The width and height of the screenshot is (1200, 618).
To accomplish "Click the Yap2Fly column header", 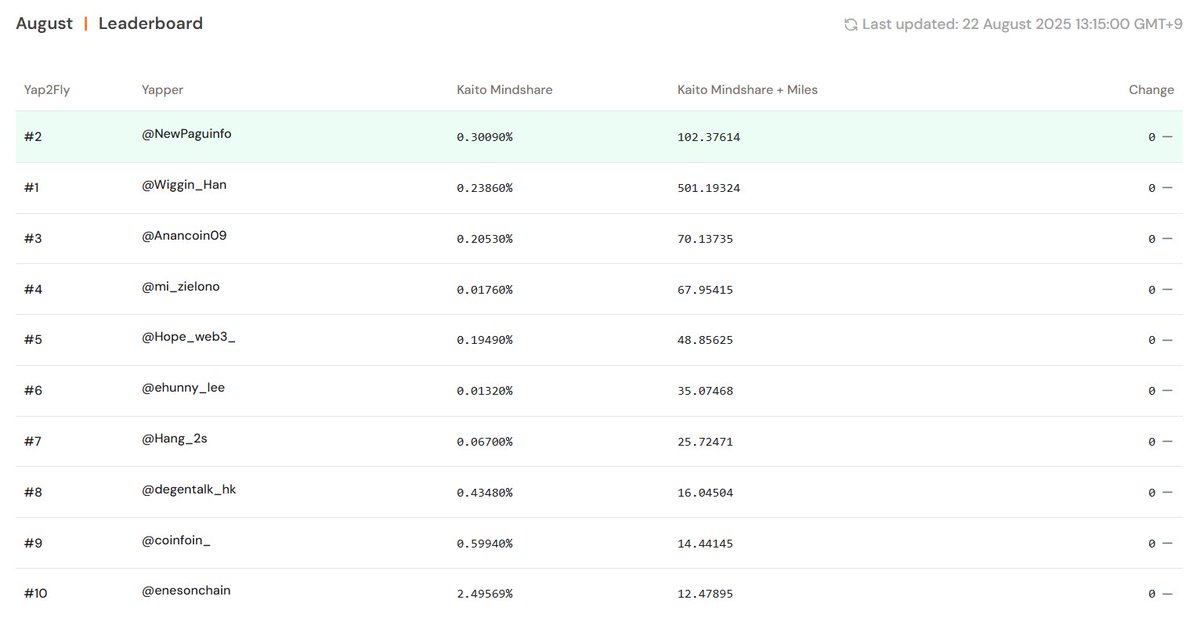I will (x=47, y=90).
